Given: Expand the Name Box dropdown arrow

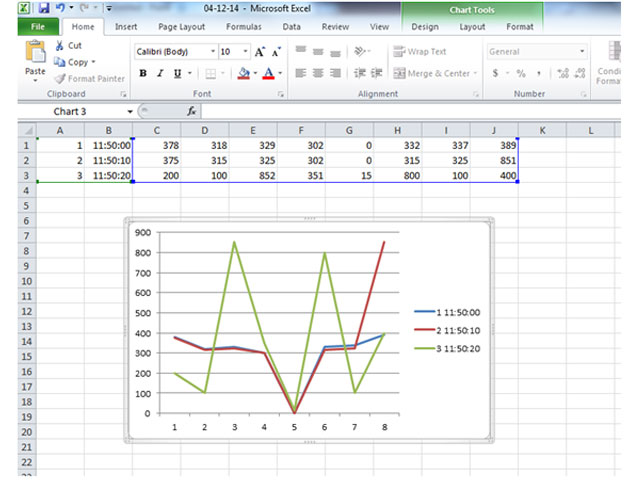Looking at the screenshot, I should click(132, 111).
